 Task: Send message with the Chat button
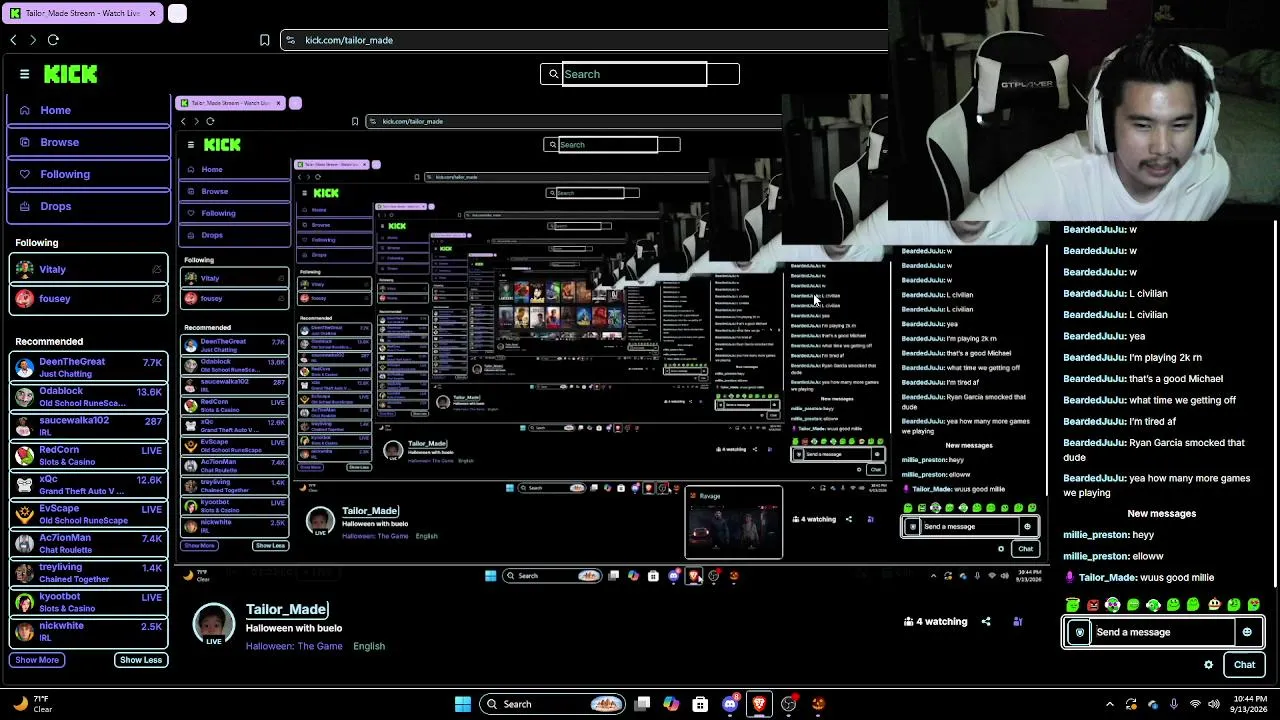1244,665
